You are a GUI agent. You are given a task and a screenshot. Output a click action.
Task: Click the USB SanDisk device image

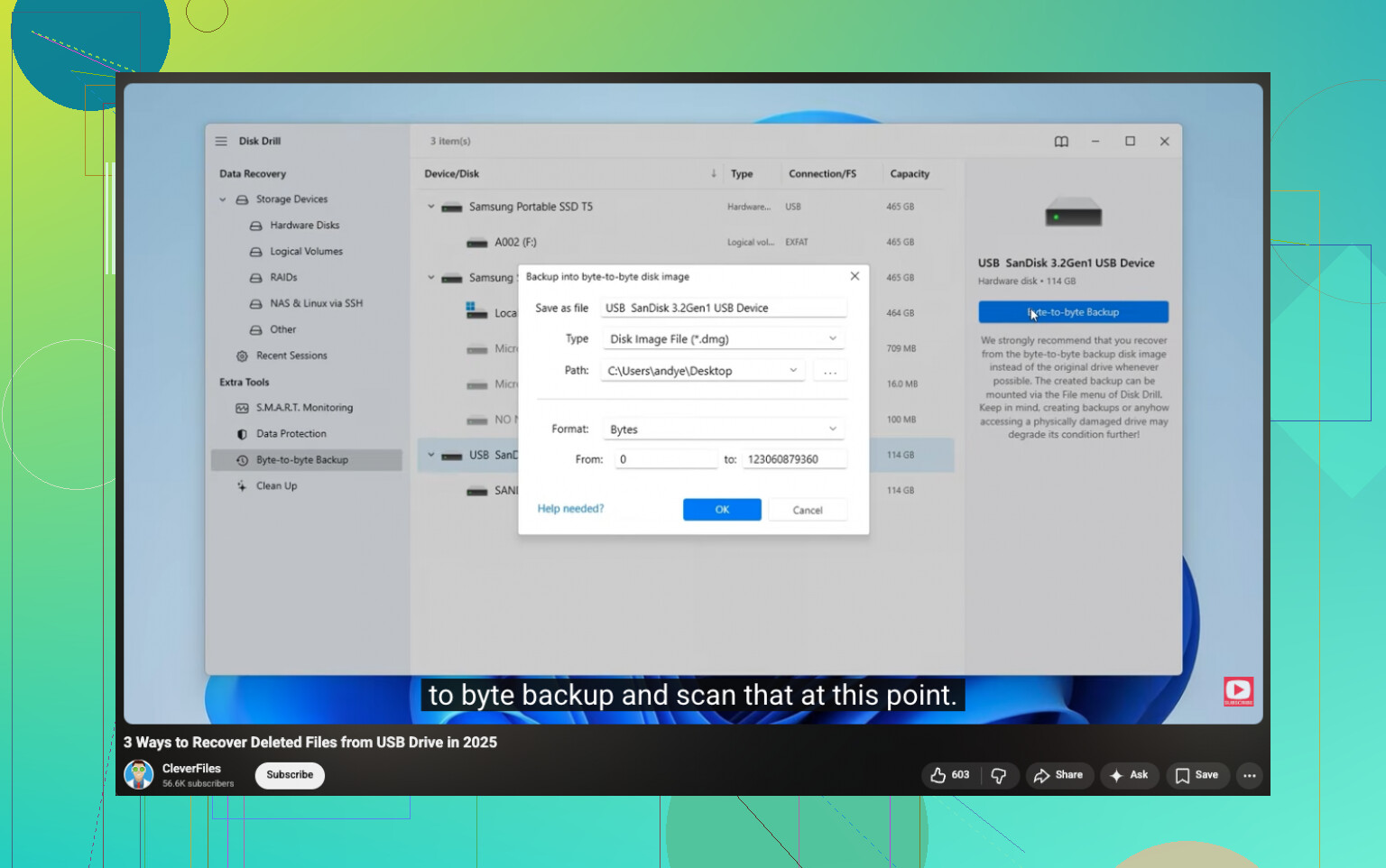1073,213
